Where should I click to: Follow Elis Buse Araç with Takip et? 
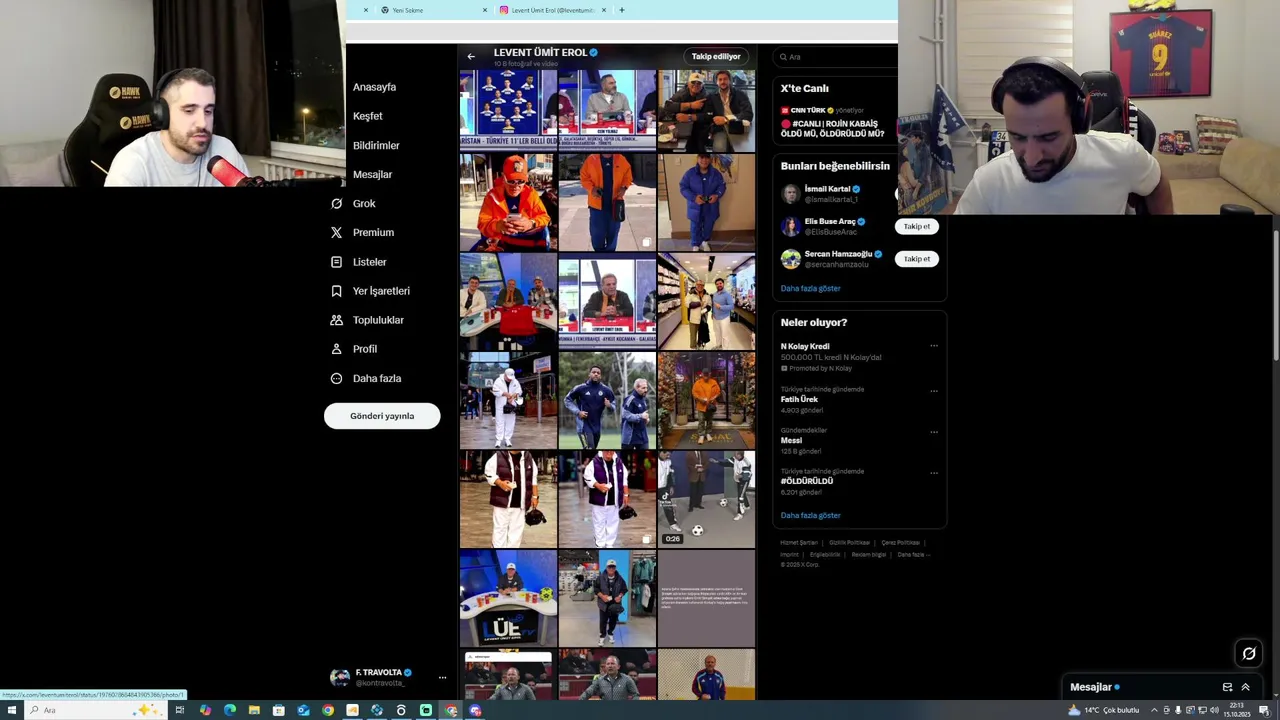click(x=916, y=226)
